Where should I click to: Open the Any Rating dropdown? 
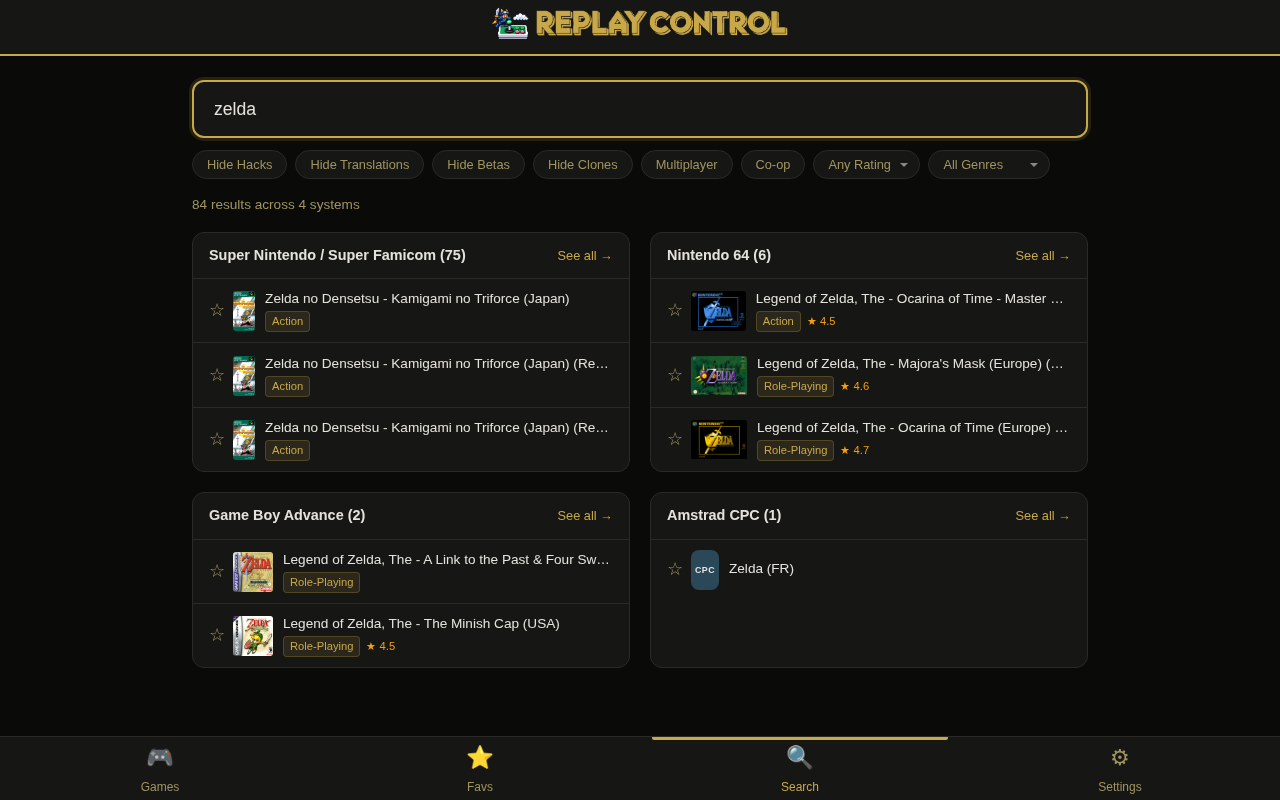pyautogui.click(x=866, y=165)
